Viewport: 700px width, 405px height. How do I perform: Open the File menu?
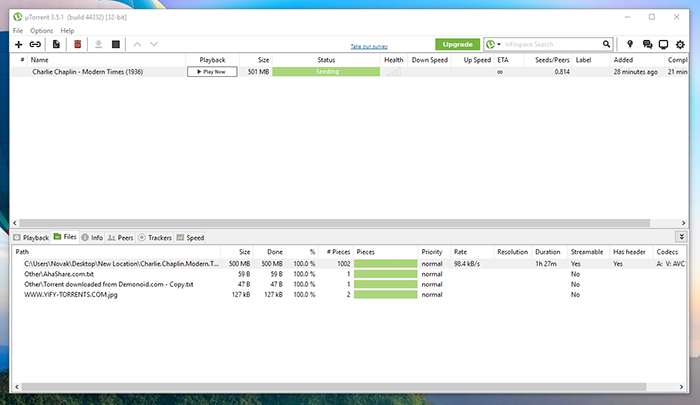18,31
